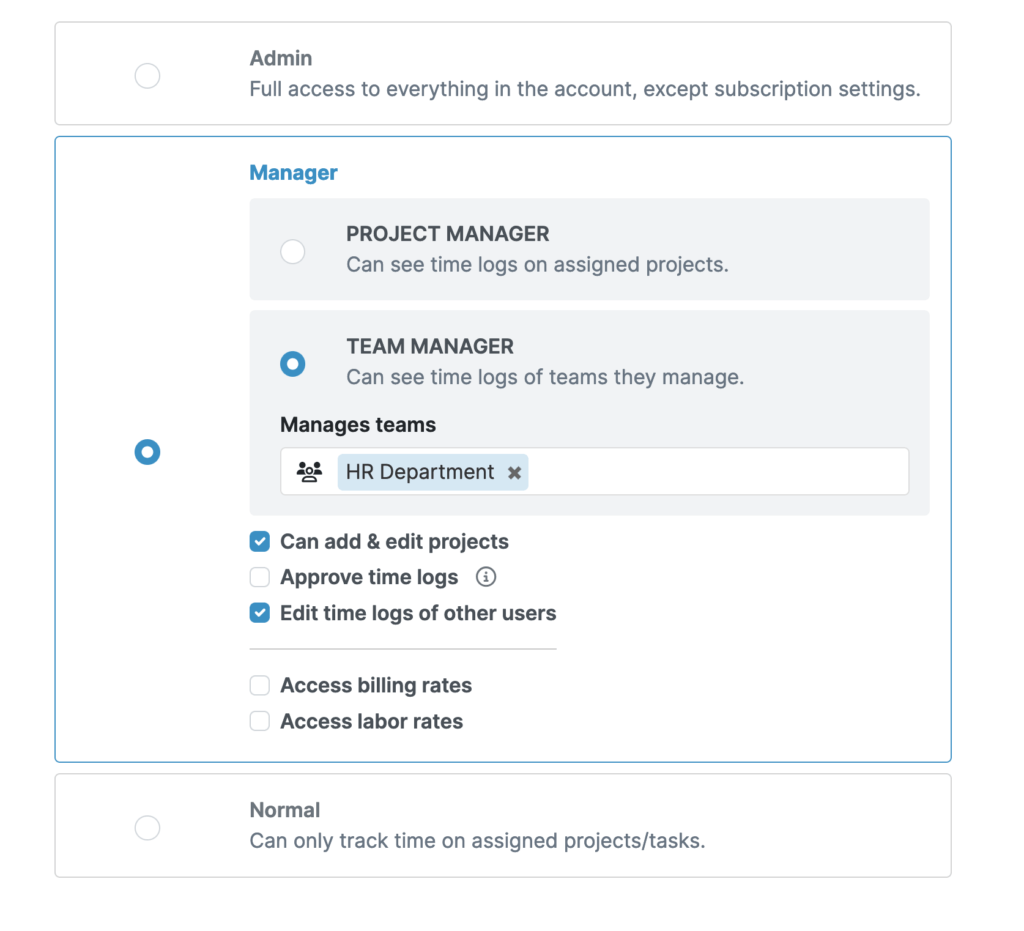Viewport: 1024px width, 931px height.
Task: Remove the HR Department team tag
Action: pyautogui.click(x=514, y=472)
